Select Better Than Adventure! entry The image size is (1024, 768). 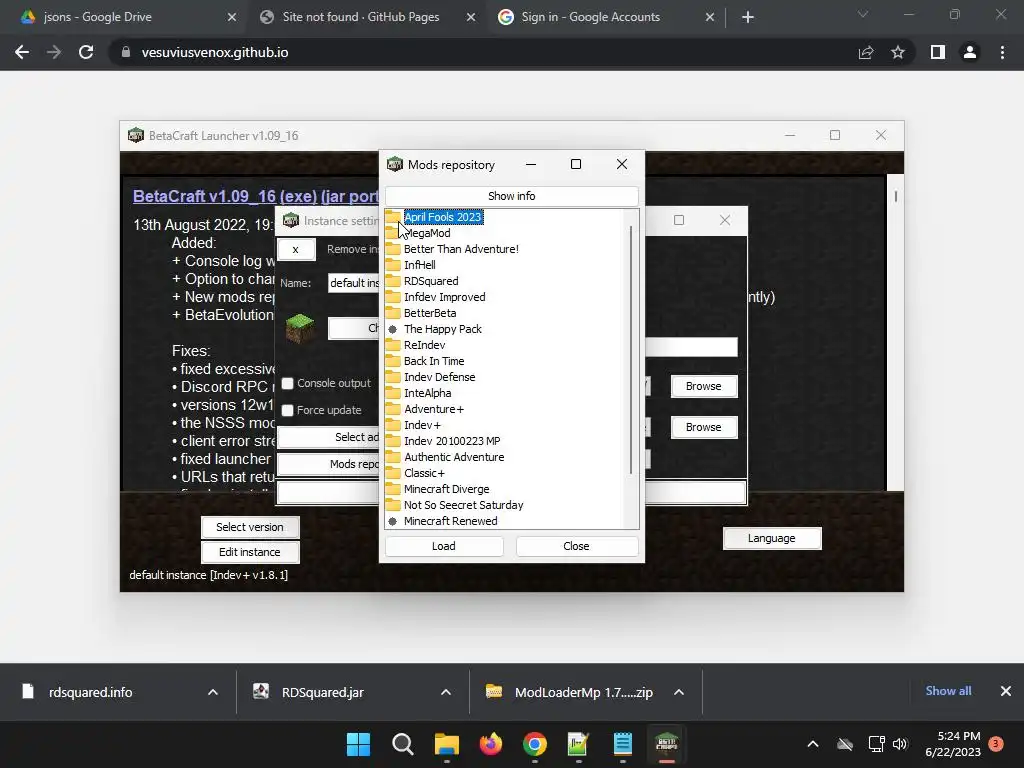tap(461, 249)
